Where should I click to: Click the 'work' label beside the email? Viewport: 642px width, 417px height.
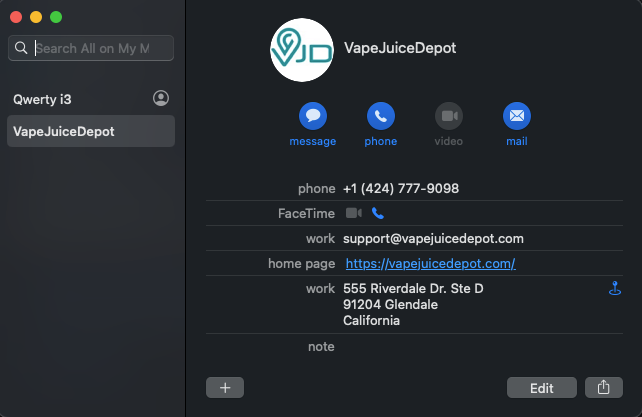point(321,238)
